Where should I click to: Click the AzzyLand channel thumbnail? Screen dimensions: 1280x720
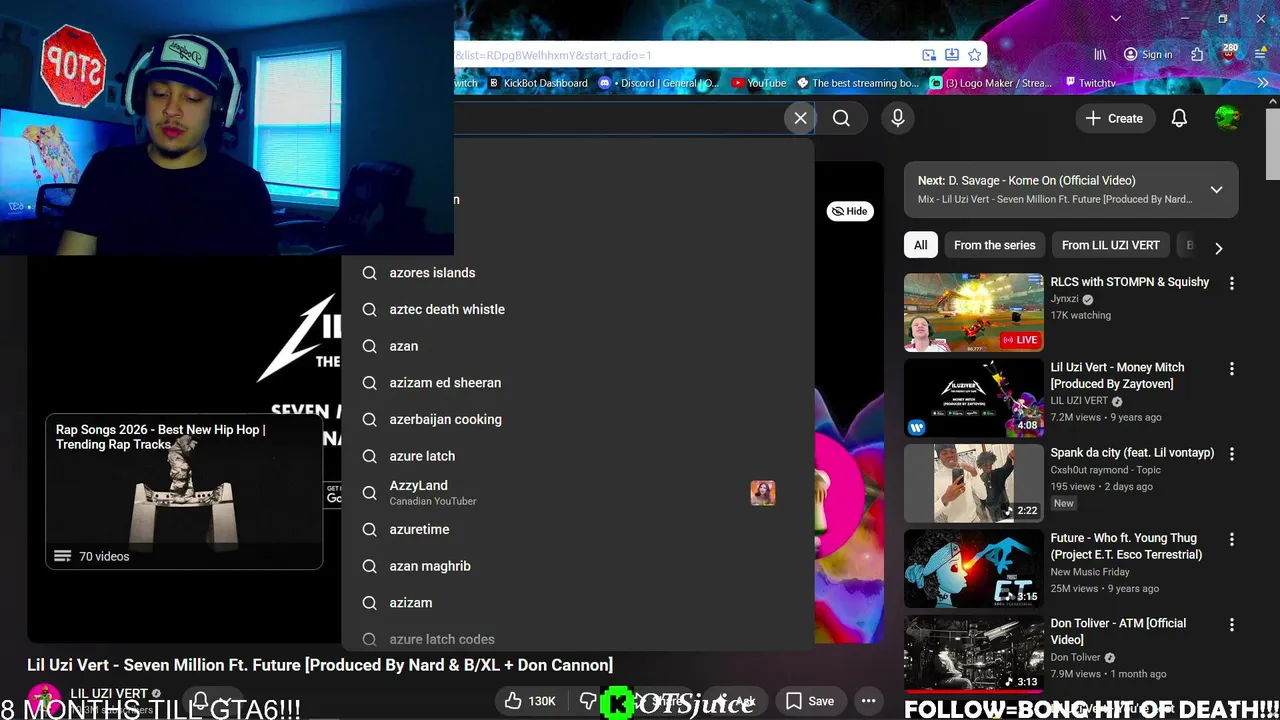(763, 493)
